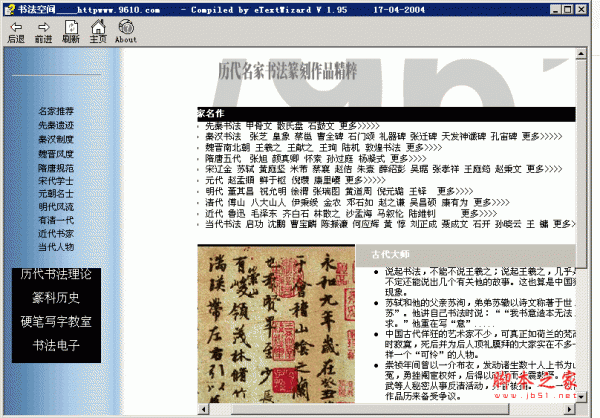Image resolution: width=600 pixels, height=418 pixels.
Task: Open the 米芾 link
Action: [x=299, y=169]
